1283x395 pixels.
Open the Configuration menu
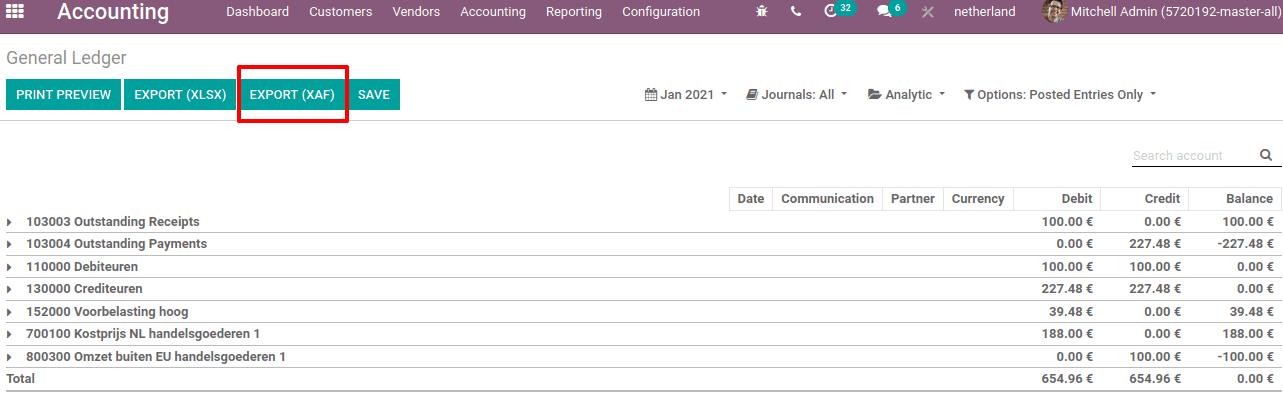click(661, 12)
